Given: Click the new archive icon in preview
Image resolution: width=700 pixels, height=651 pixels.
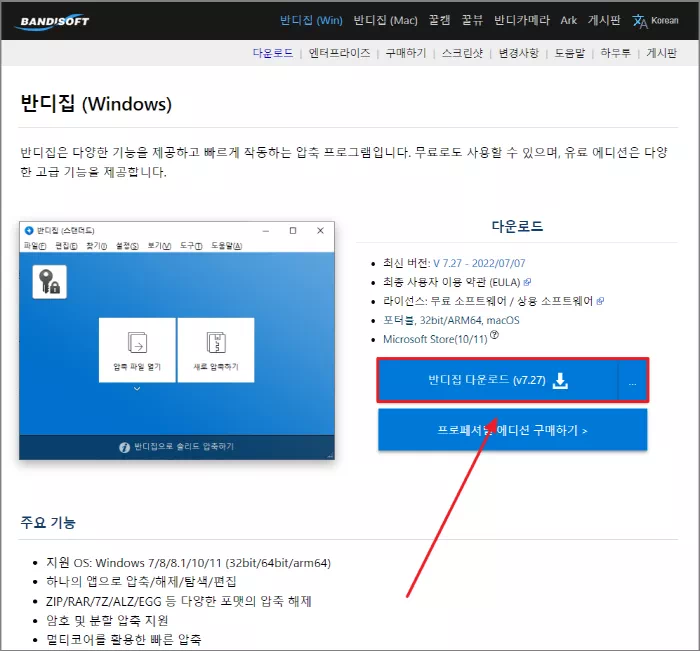Looking at the screenshot, I should (x=216, y=342).
